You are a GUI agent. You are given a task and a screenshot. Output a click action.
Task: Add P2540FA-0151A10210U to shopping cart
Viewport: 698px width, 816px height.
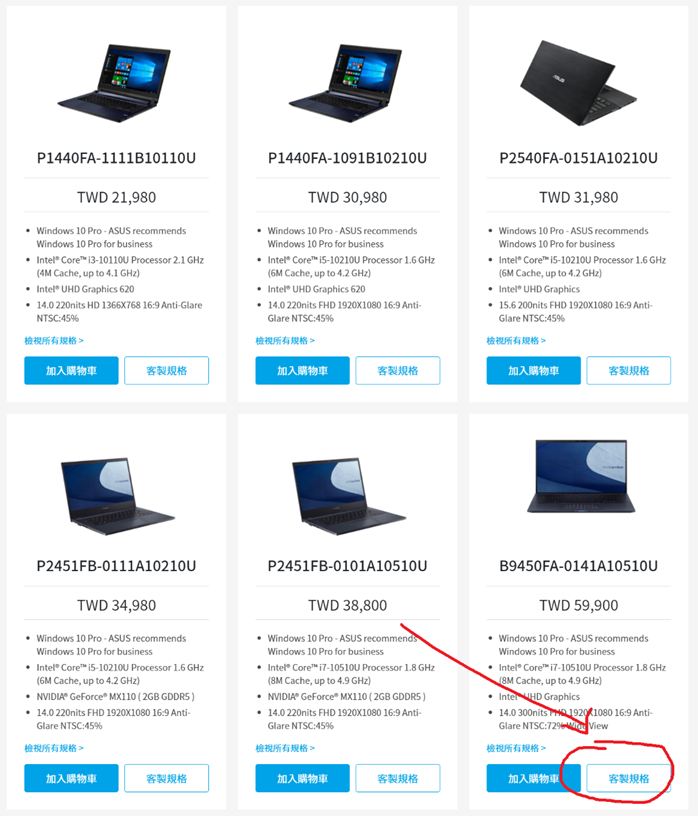[x=534, y=371]
